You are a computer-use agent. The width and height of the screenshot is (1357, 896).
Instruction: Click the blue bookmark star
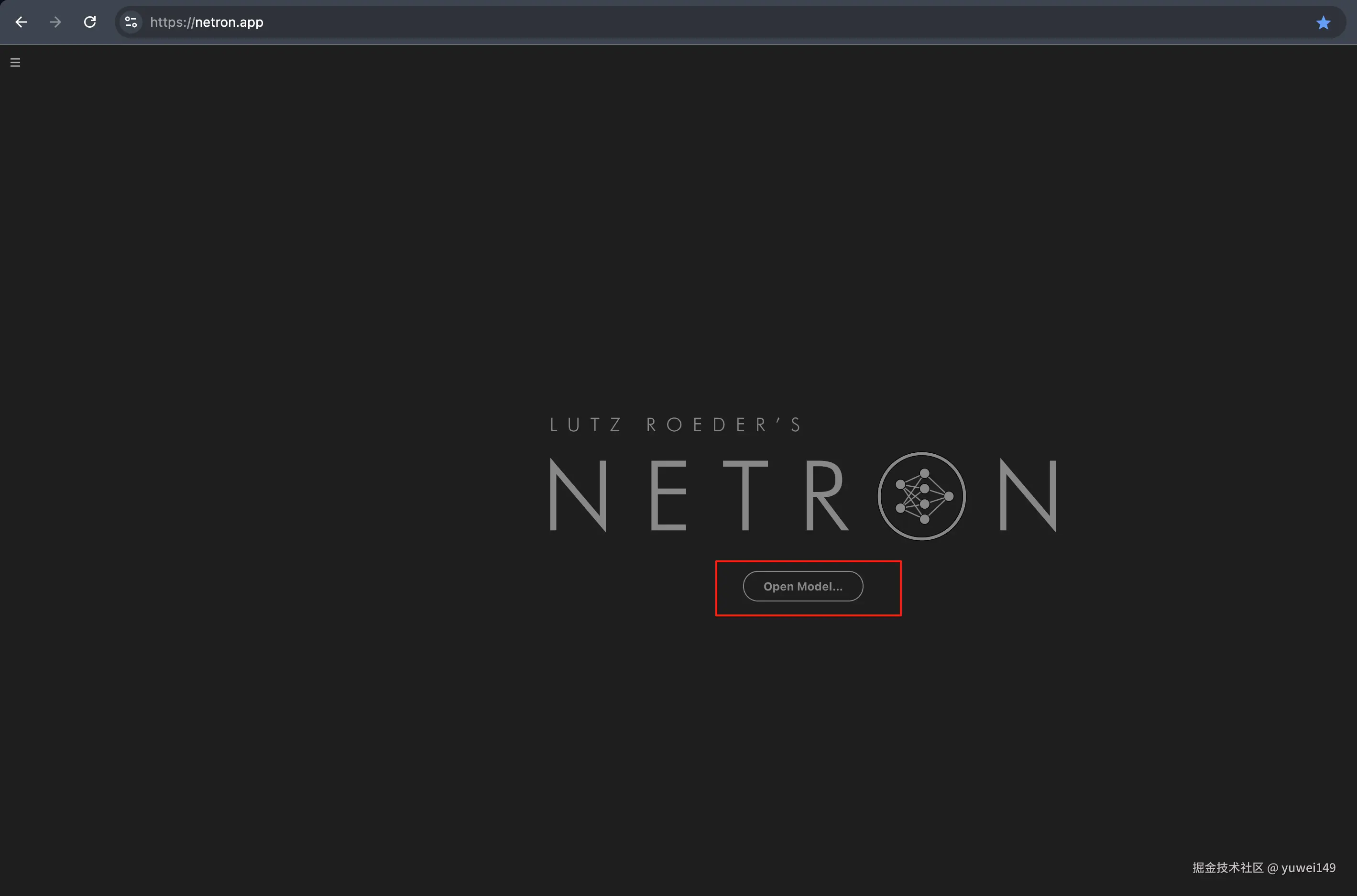tap(1323, 23)
